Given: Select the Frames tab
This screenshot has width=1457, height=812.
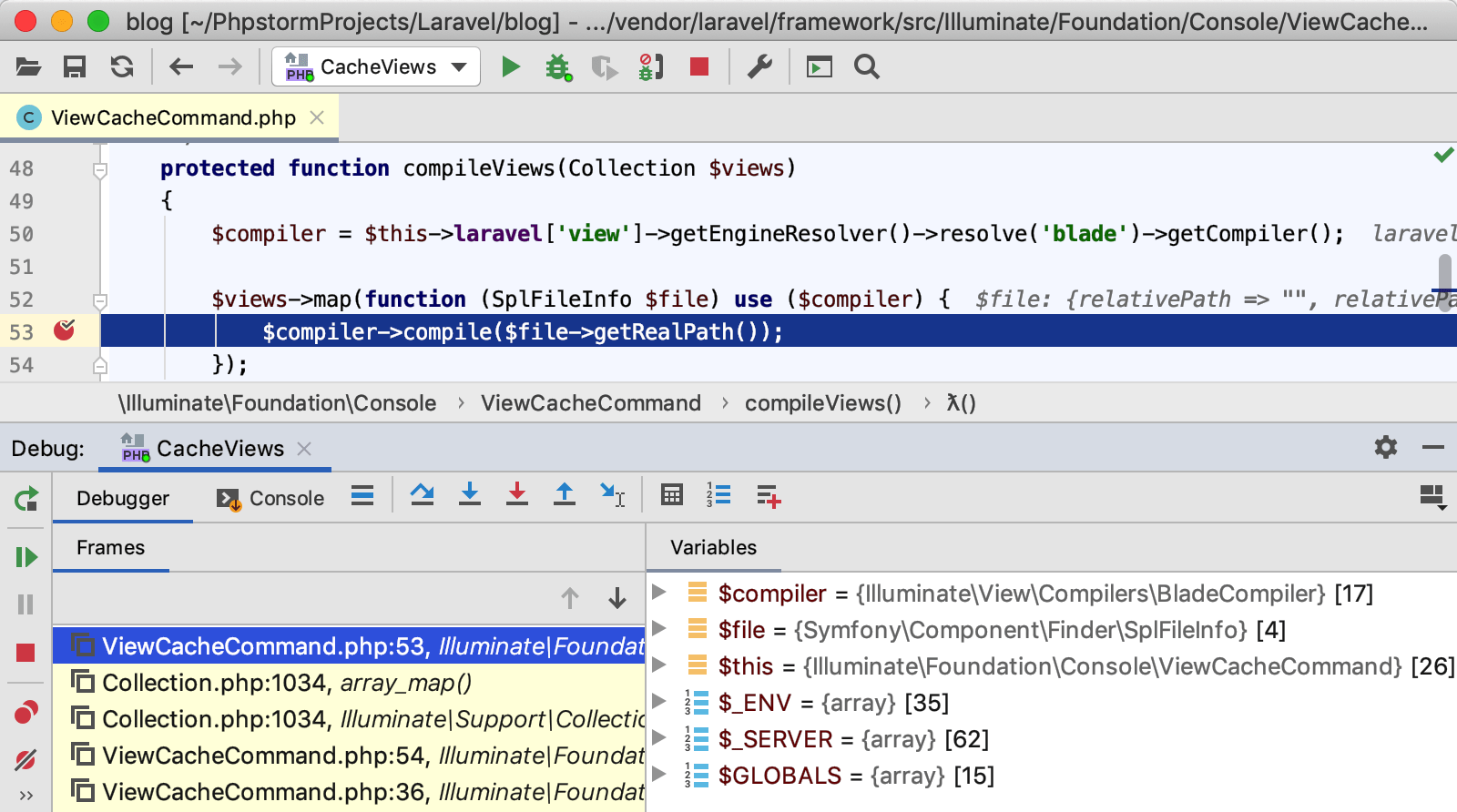Looking at the screenshot, I should click(x=110, y=548).
